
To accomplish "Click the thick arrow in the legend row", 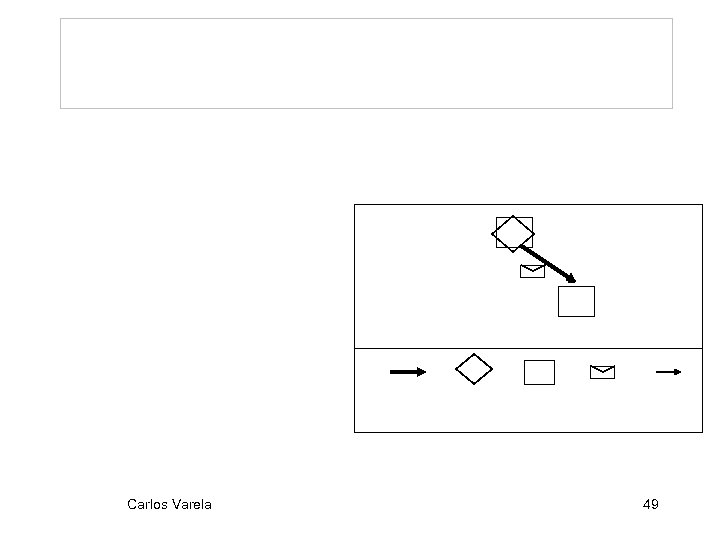I will point(407,372).
